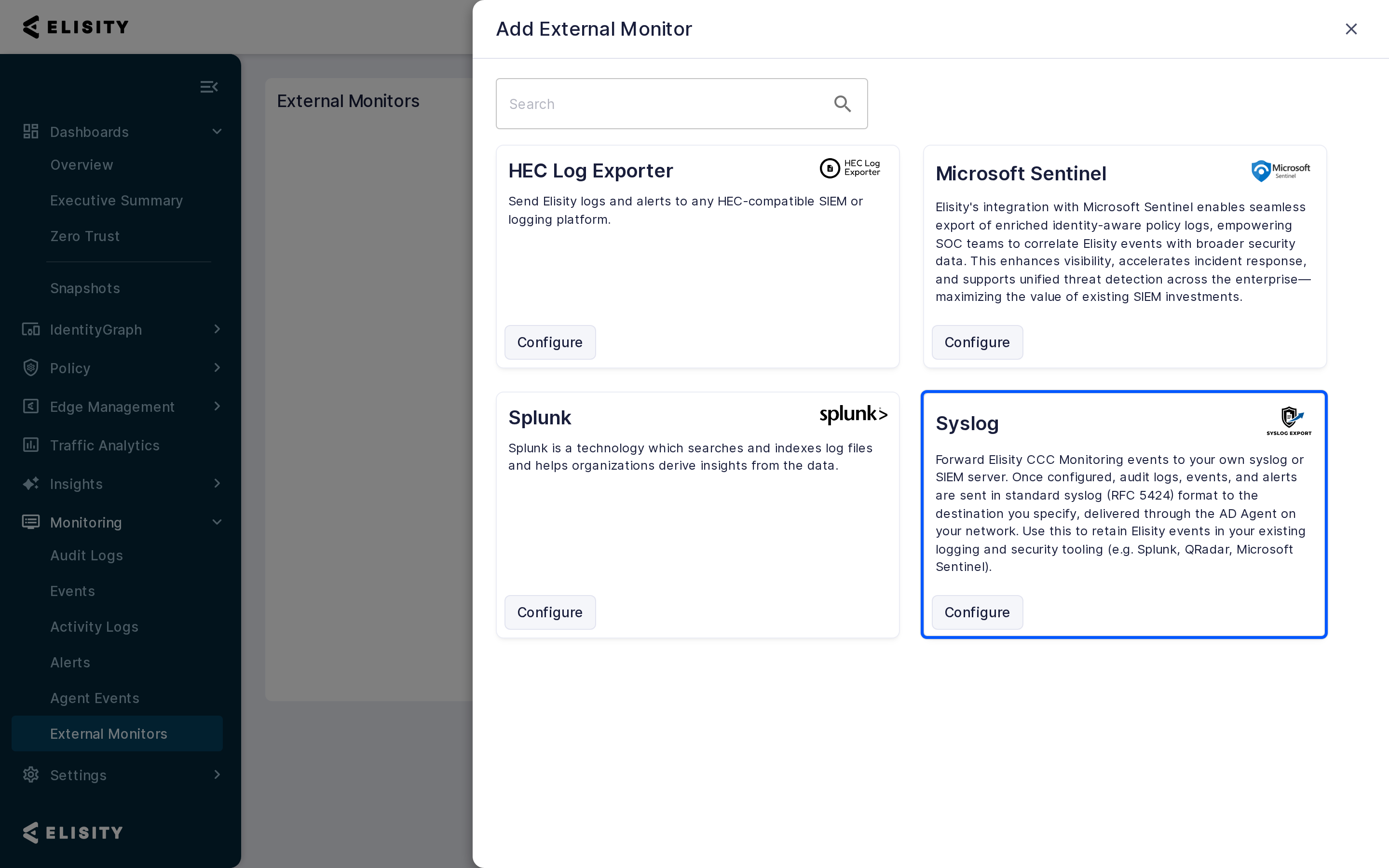Open the Traffic Analytics page
1389x868 pixels.
pyautogui.click(x=105, y=446)
